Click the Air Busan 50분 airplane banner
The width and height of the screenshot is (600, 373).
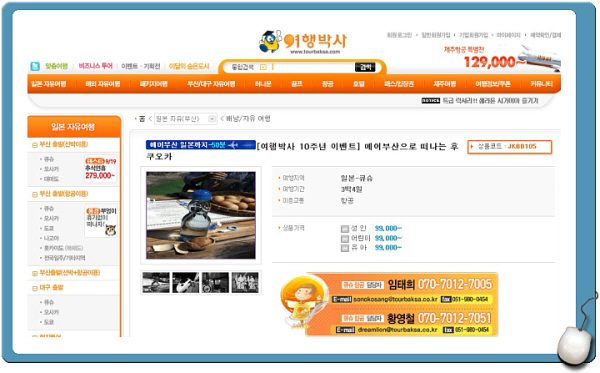tap(201, 145)
